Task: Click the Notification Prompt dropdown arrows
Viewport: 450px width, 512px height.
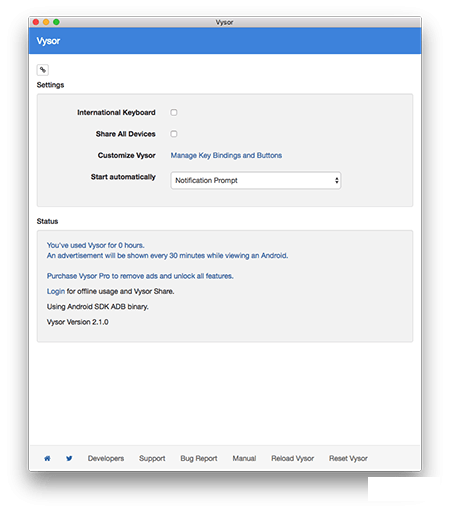Action: [x=336, y=180]
